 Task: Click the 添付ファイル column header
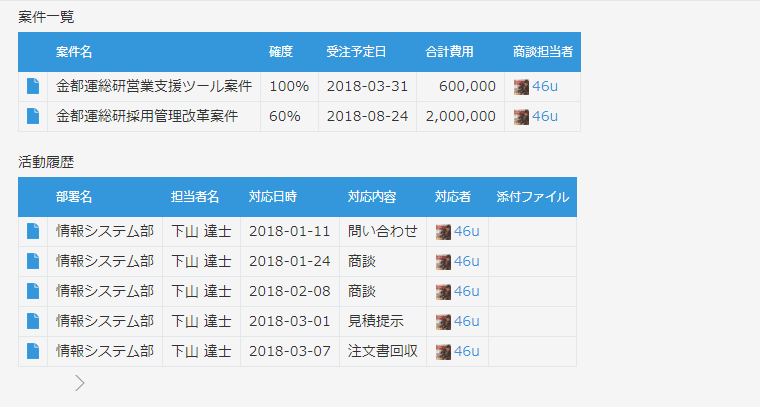pyautogui.click(x=533, y=197)
